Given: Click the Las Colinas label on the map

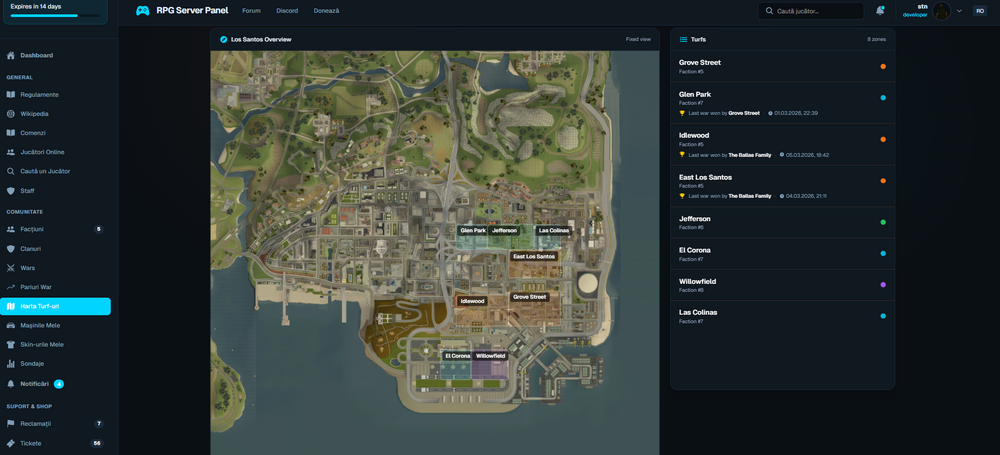Looking at the screenshot, I should pos(553,230).
